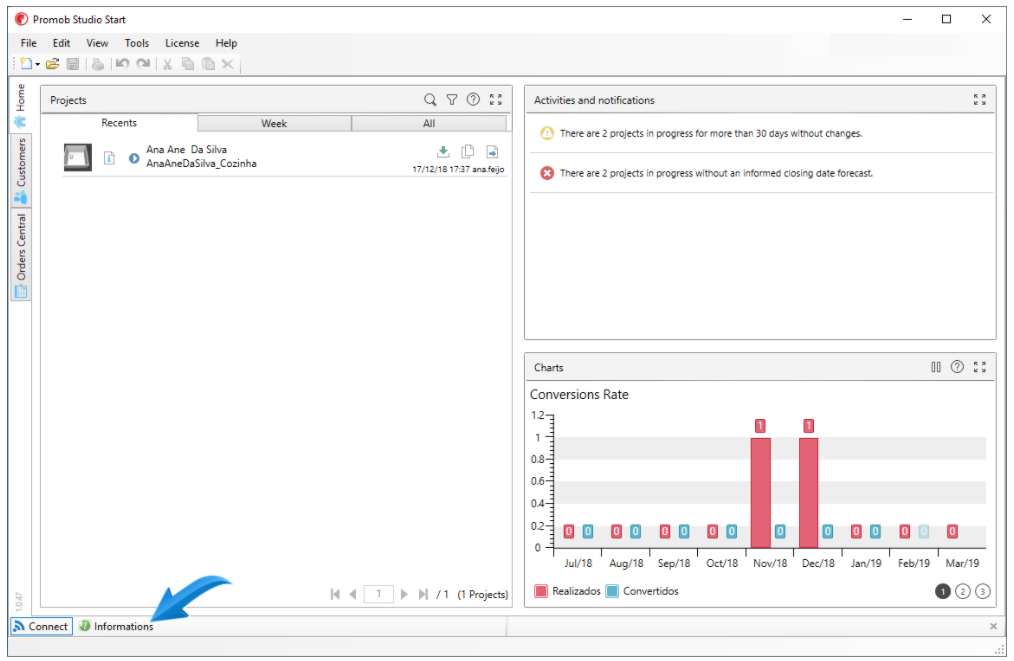
Task: Click the New project toolbar icon
Action: click(26, 63)
